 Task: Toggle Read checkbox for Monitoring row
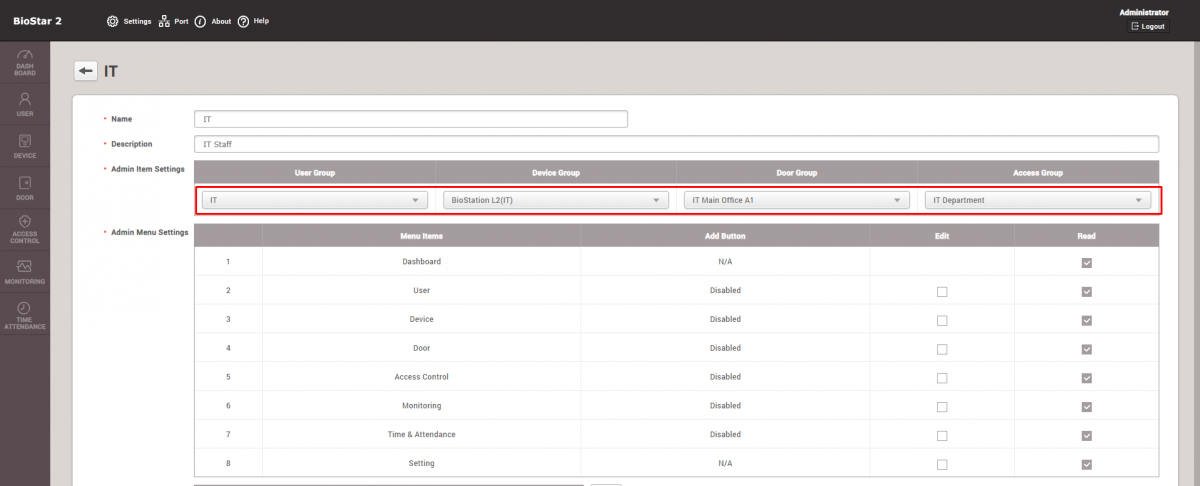point(1086,407)
